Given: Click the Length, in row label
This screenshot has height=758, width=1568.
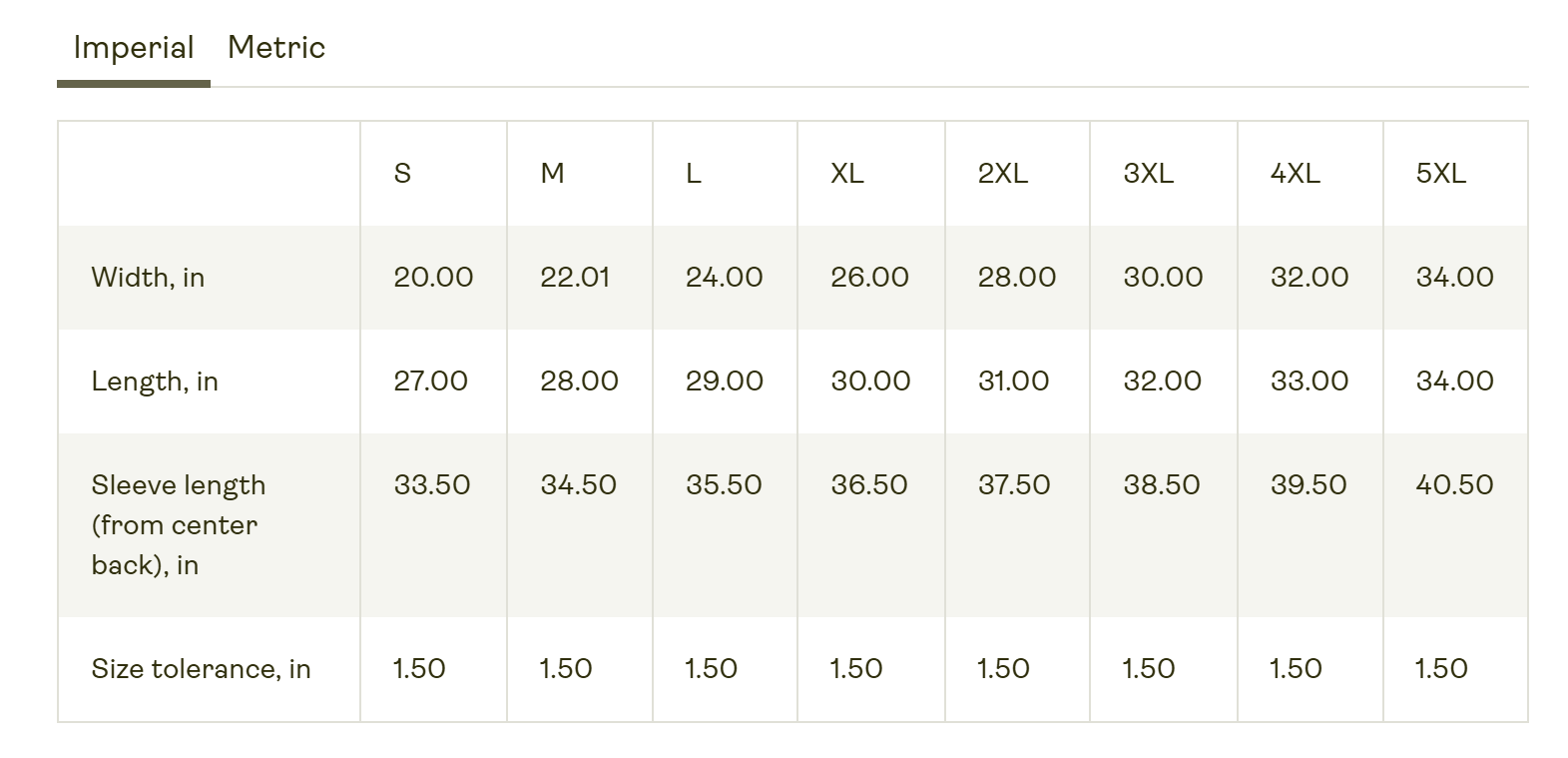Looking at the screenshot, I should pos(155,381).
